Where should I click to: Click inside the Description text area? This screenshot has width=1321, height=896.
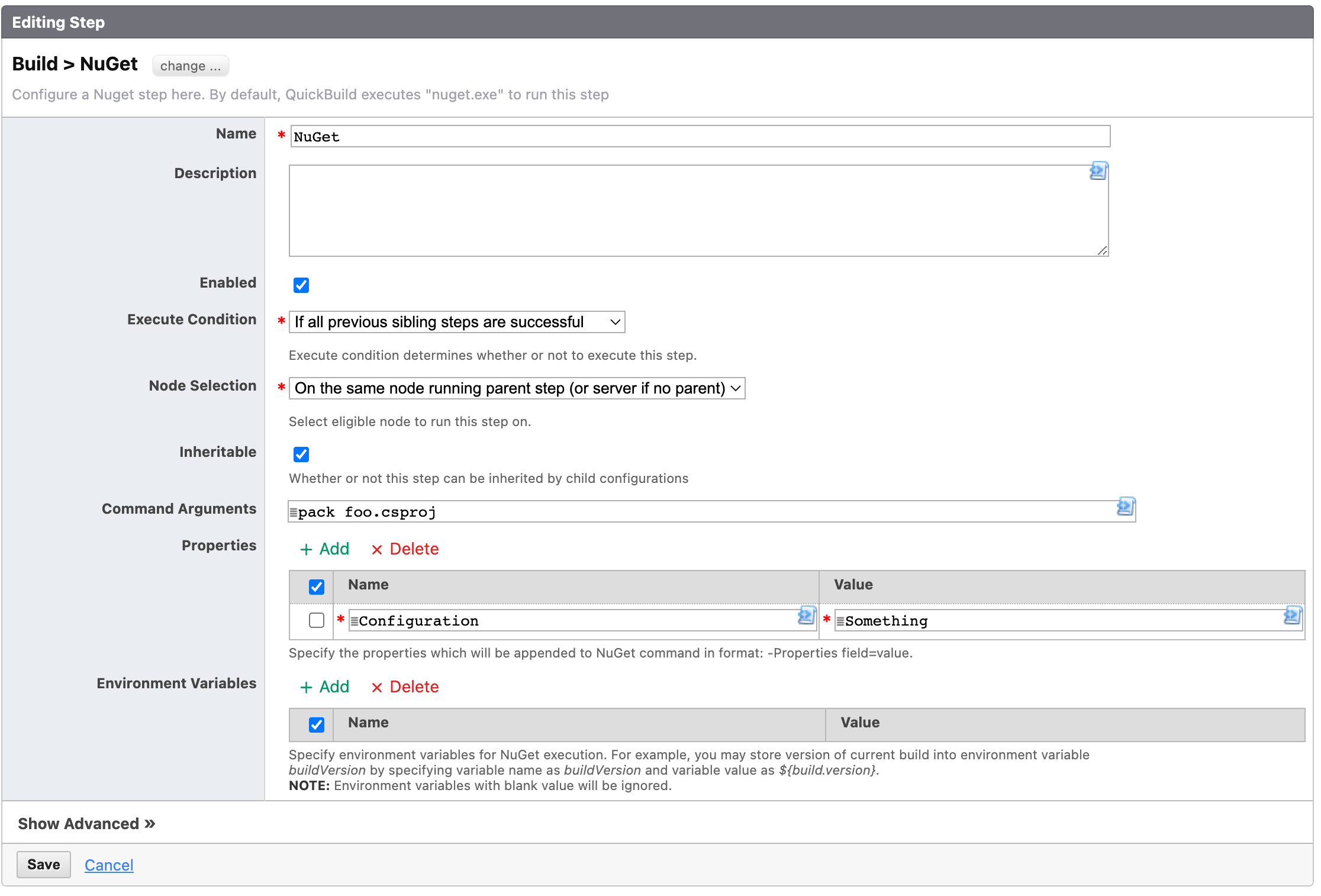click(698, 211)
